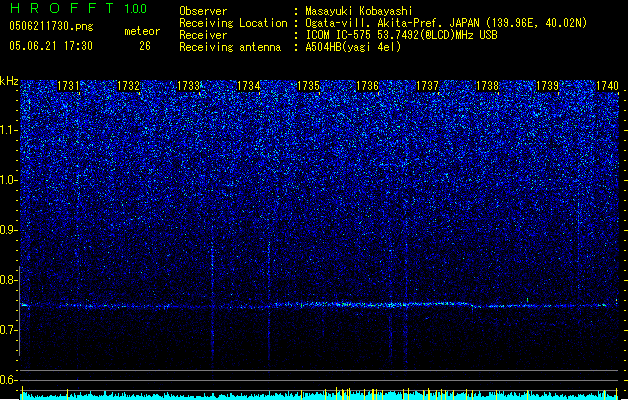Select the A504HB yagi antenna text

tap(353, 47)
